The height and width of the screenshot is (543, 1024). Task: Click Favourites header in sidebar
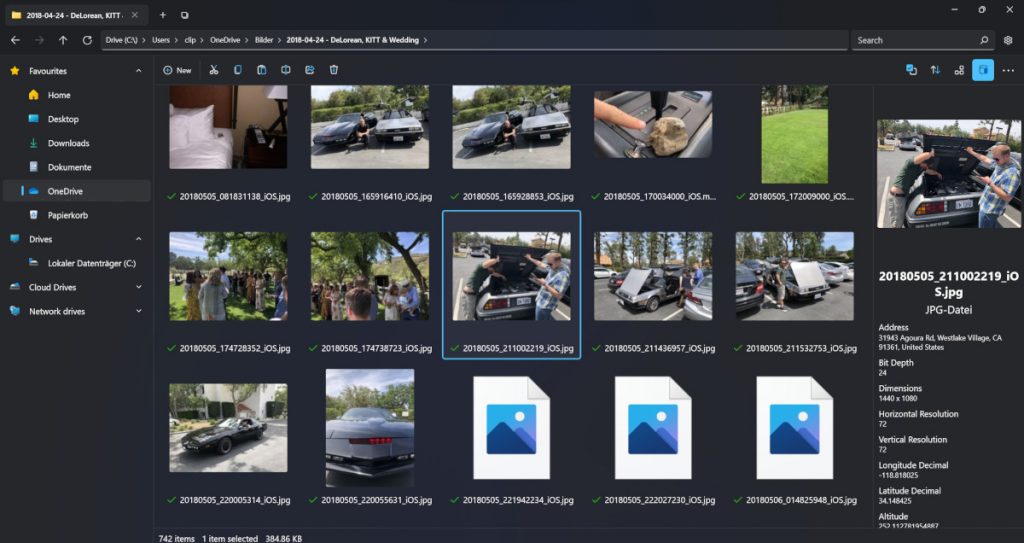pos(48,71)
